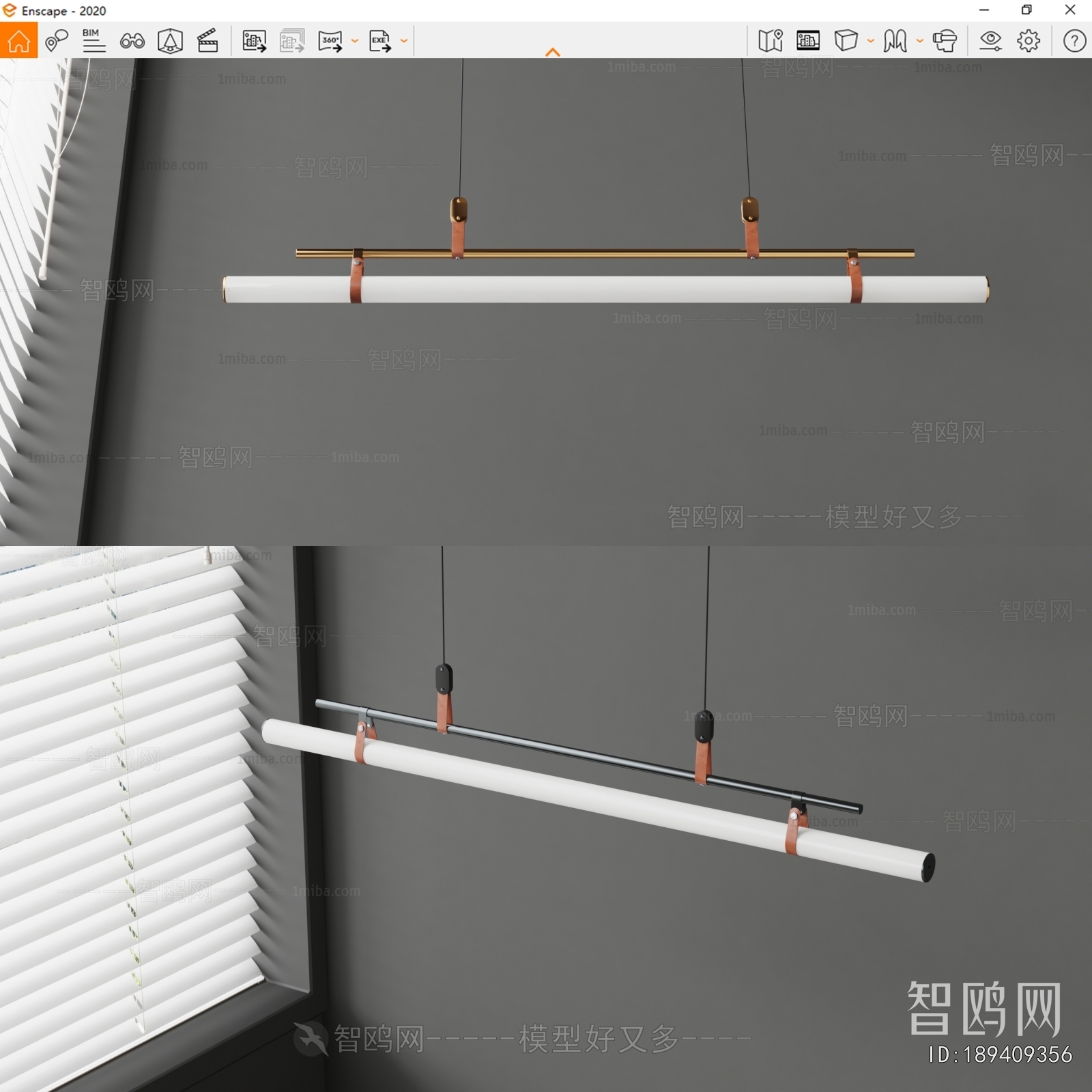This screenshot has height=1092, width=1092.
Task: Toggle safe frame icon
Action: point(808,41)
